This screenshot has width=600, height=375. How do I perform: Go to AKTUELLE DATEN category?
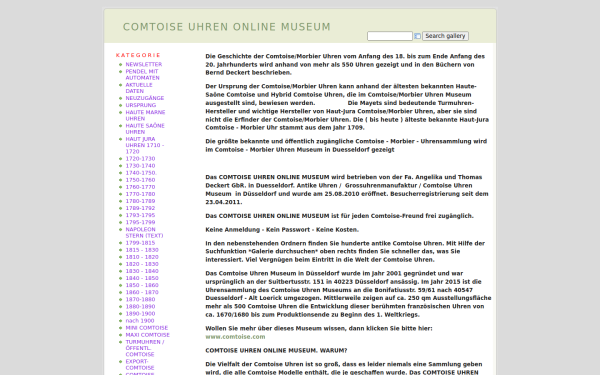click(139, 88)
